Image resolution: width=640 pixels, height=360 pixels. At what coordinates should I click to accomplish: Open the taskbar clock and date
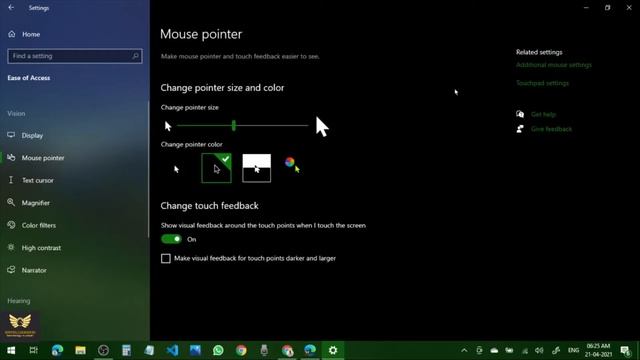598,350
